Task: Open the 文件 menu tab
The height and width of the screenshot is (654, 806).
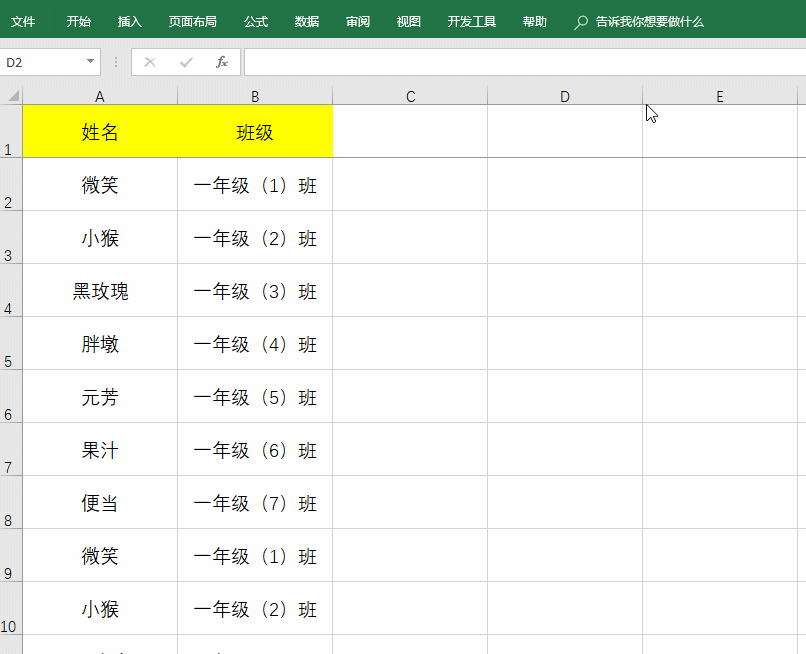Action: [x=23, y=22]
